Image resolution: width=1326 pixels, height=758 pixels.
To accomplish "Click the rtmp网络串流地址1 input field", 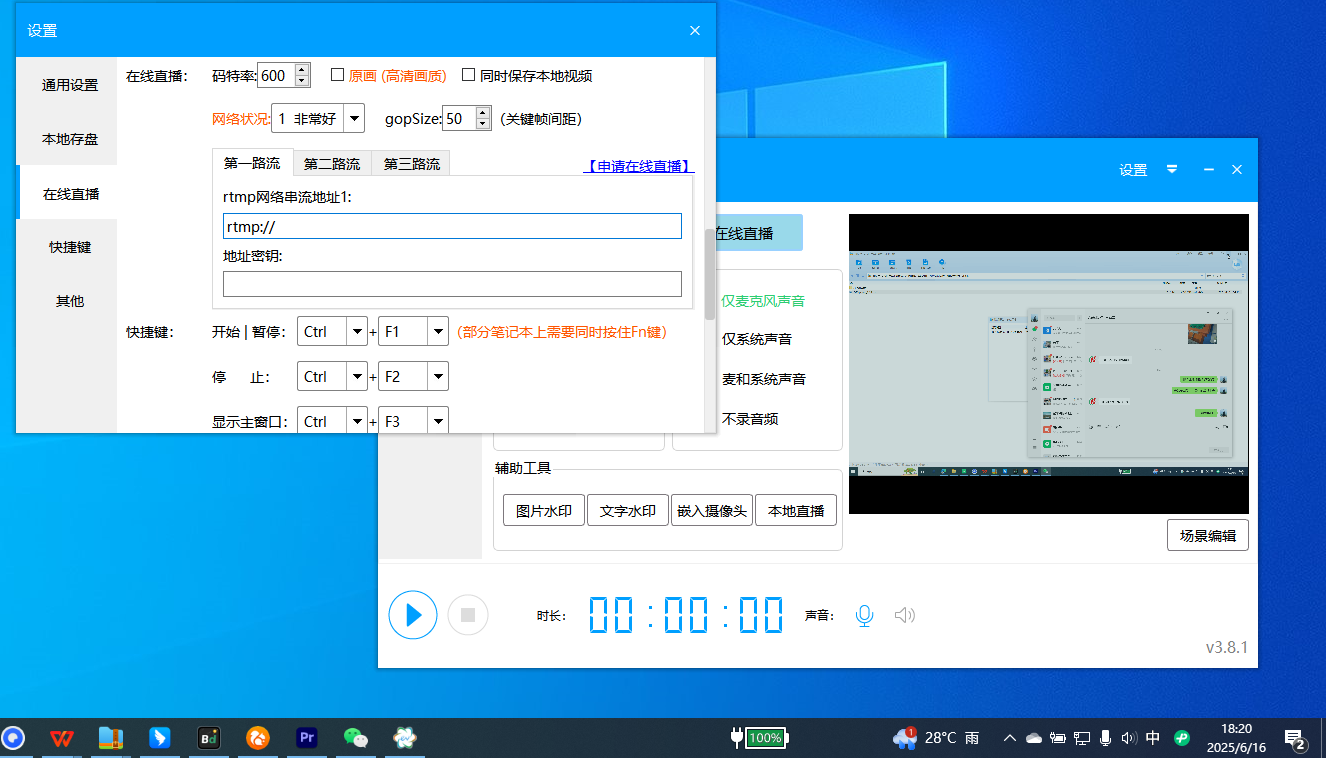I will [452, 226].
